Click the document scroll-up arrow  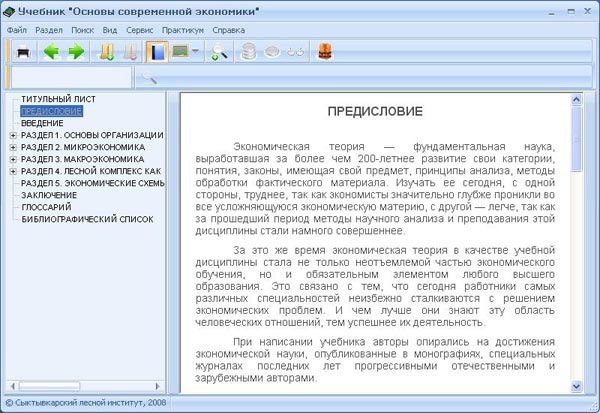click(x=576, y=100)
